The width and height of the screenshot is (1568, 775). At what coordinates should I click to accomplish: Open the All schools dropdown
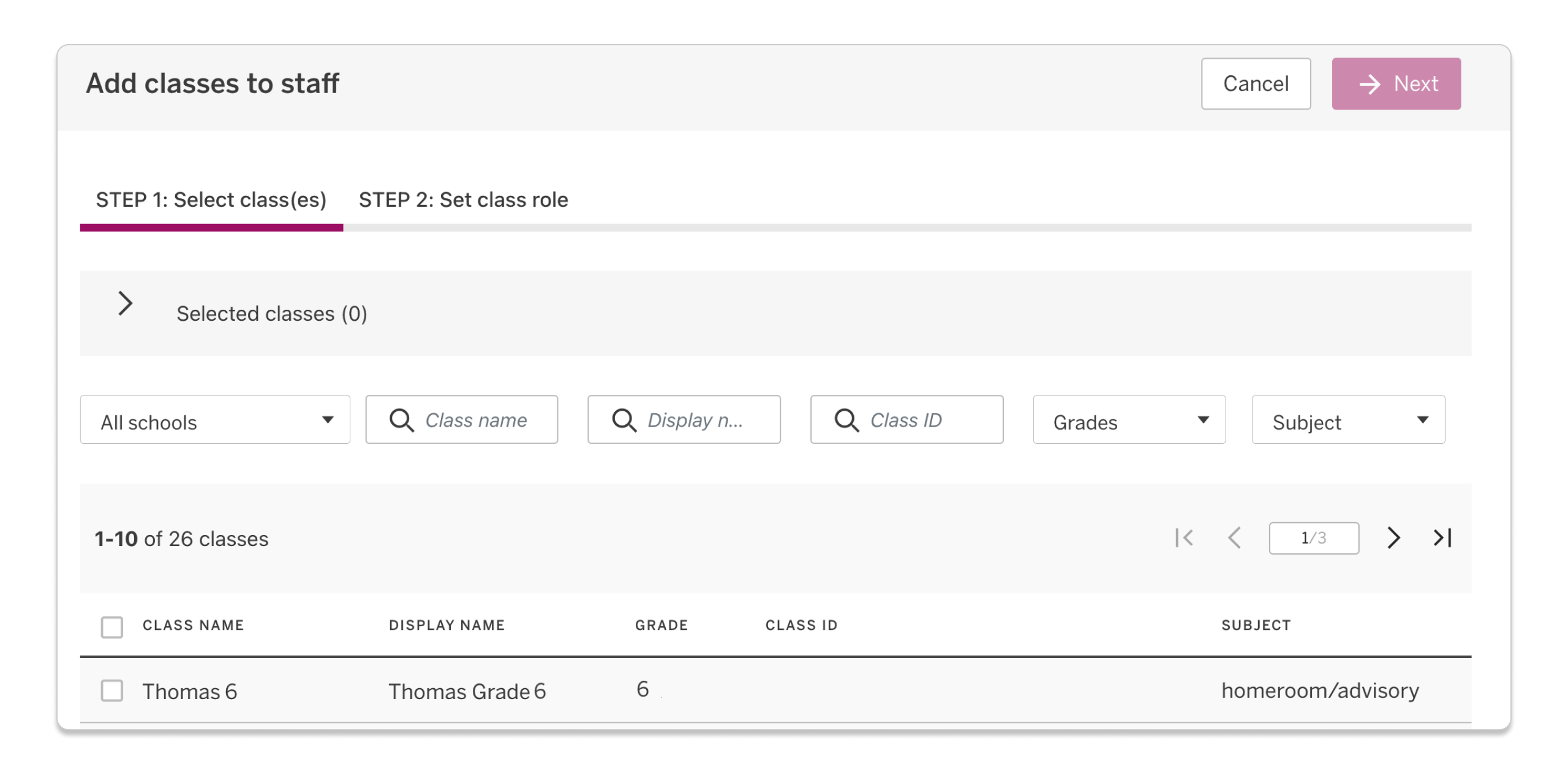point(215,420)
